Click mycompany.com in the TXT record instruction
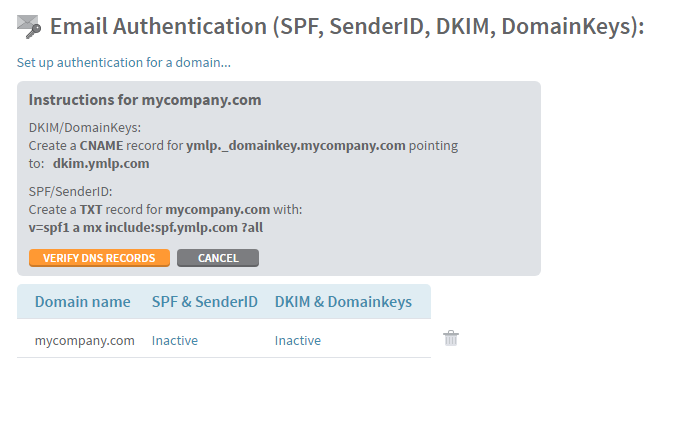The image size is (678, 421). [x=217, y=210]
